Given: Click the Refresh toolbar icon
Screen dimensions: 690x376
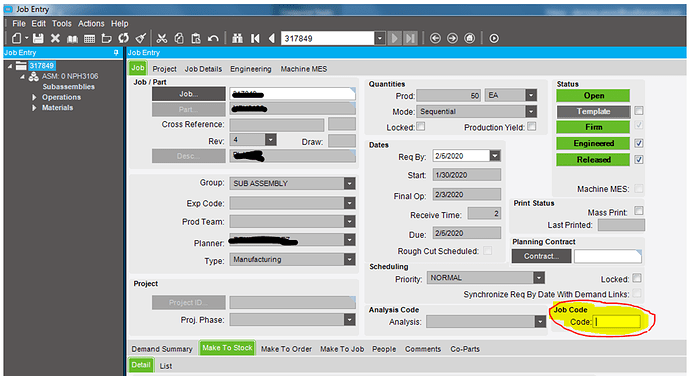Looking at the screenshot, I should [x=124, y=38].
